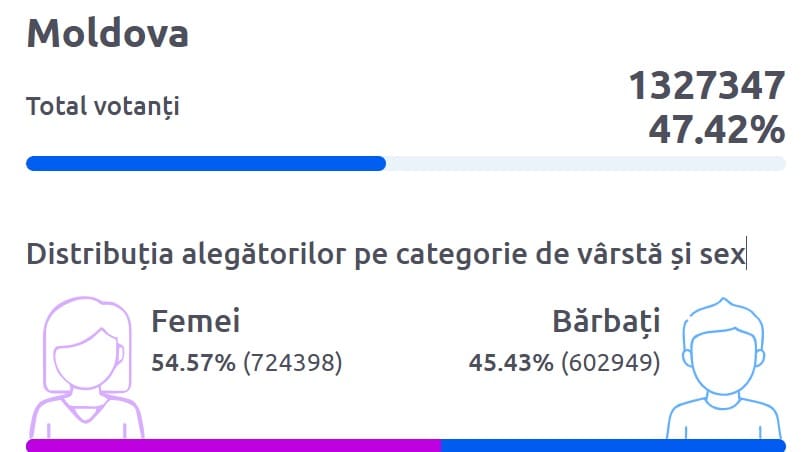Click the 54.57% women percentage
This screenshot has width=804, height=452.
(x=193, y=362)
